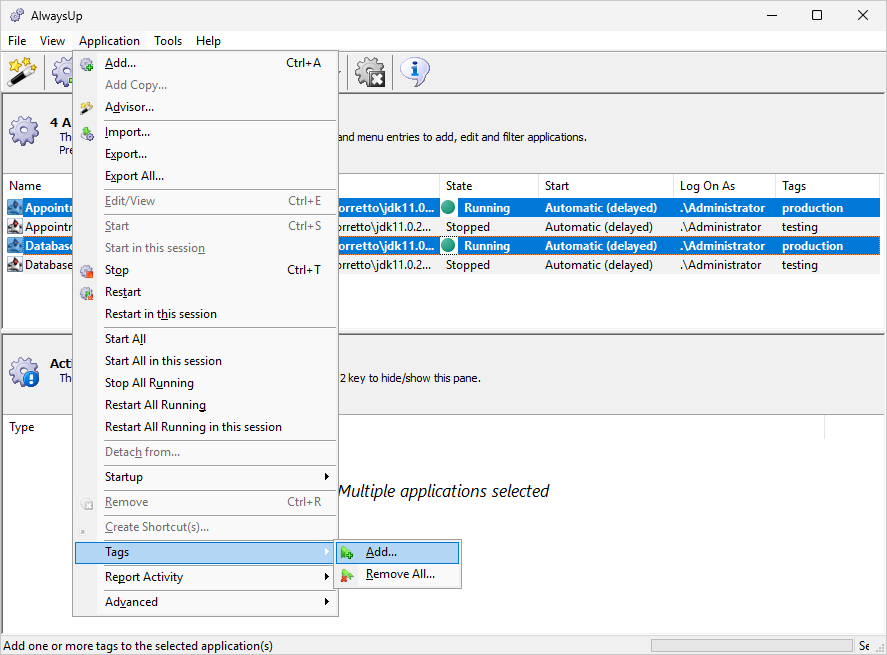The width and height of the screenshot is (887, 655).
Task: Click the red Remove All tags icon
Action: tap(347, 575)
